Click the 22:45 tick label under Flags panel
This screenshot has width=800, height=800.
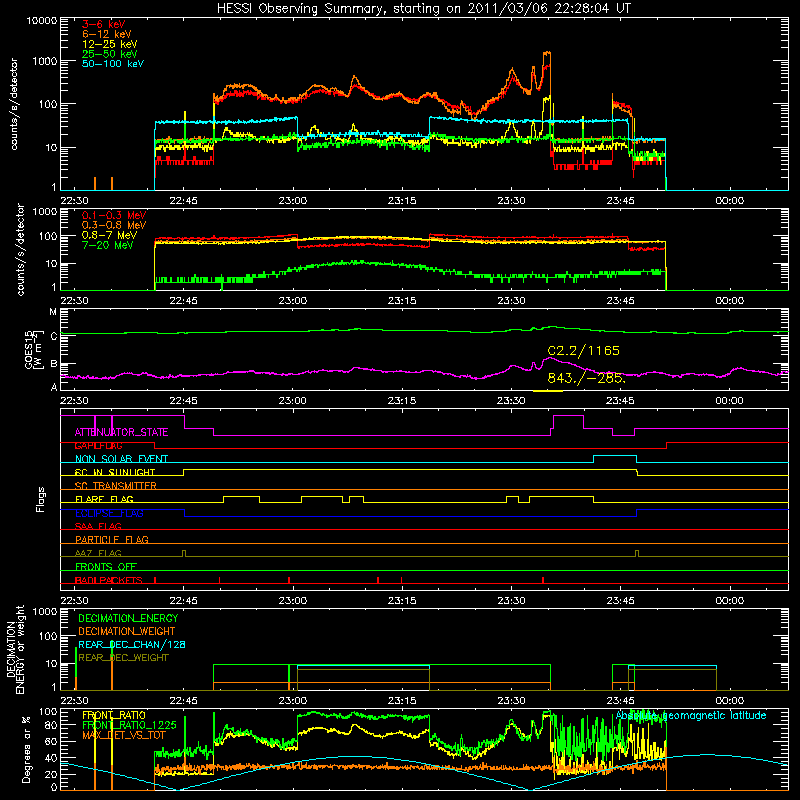pyautogui.click(x=184, y=601)
